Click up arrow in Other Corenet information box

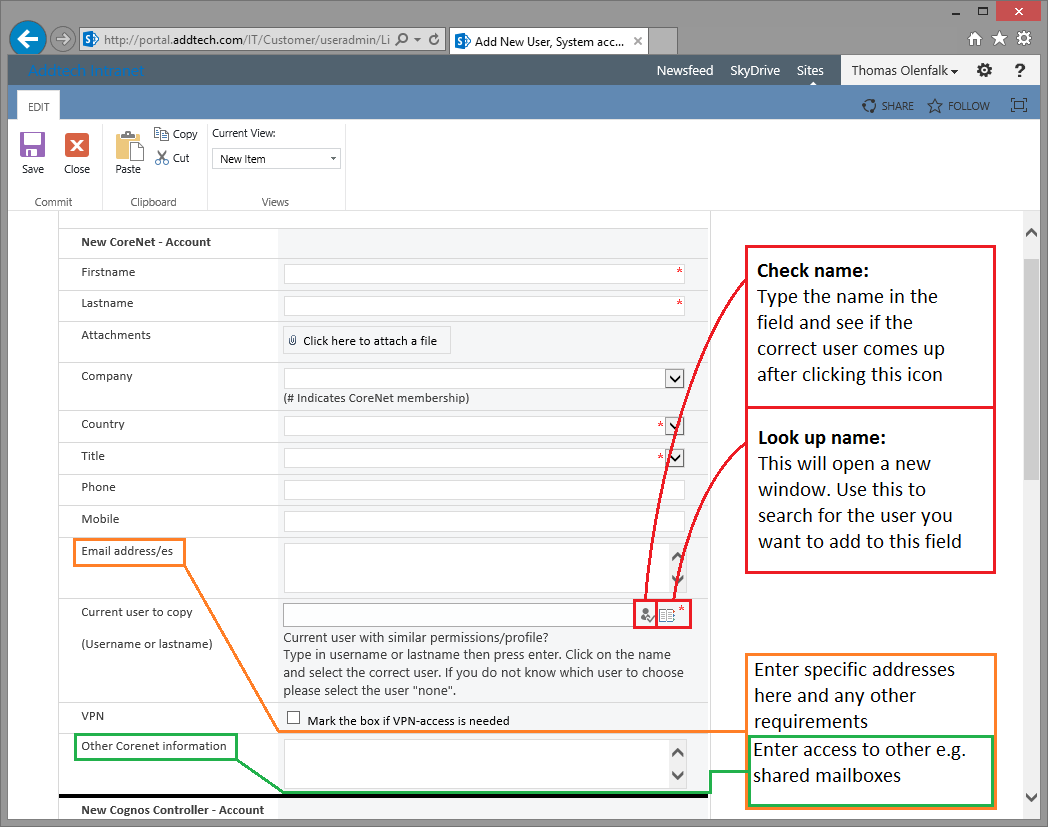tap(678, 752)
